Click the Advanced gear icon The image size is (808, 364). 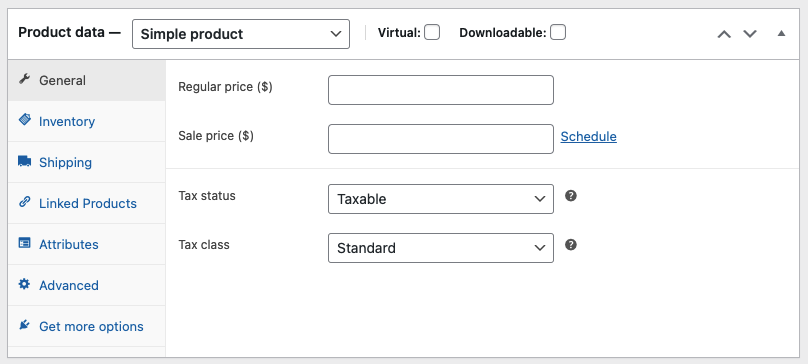[x=24, y=284]
